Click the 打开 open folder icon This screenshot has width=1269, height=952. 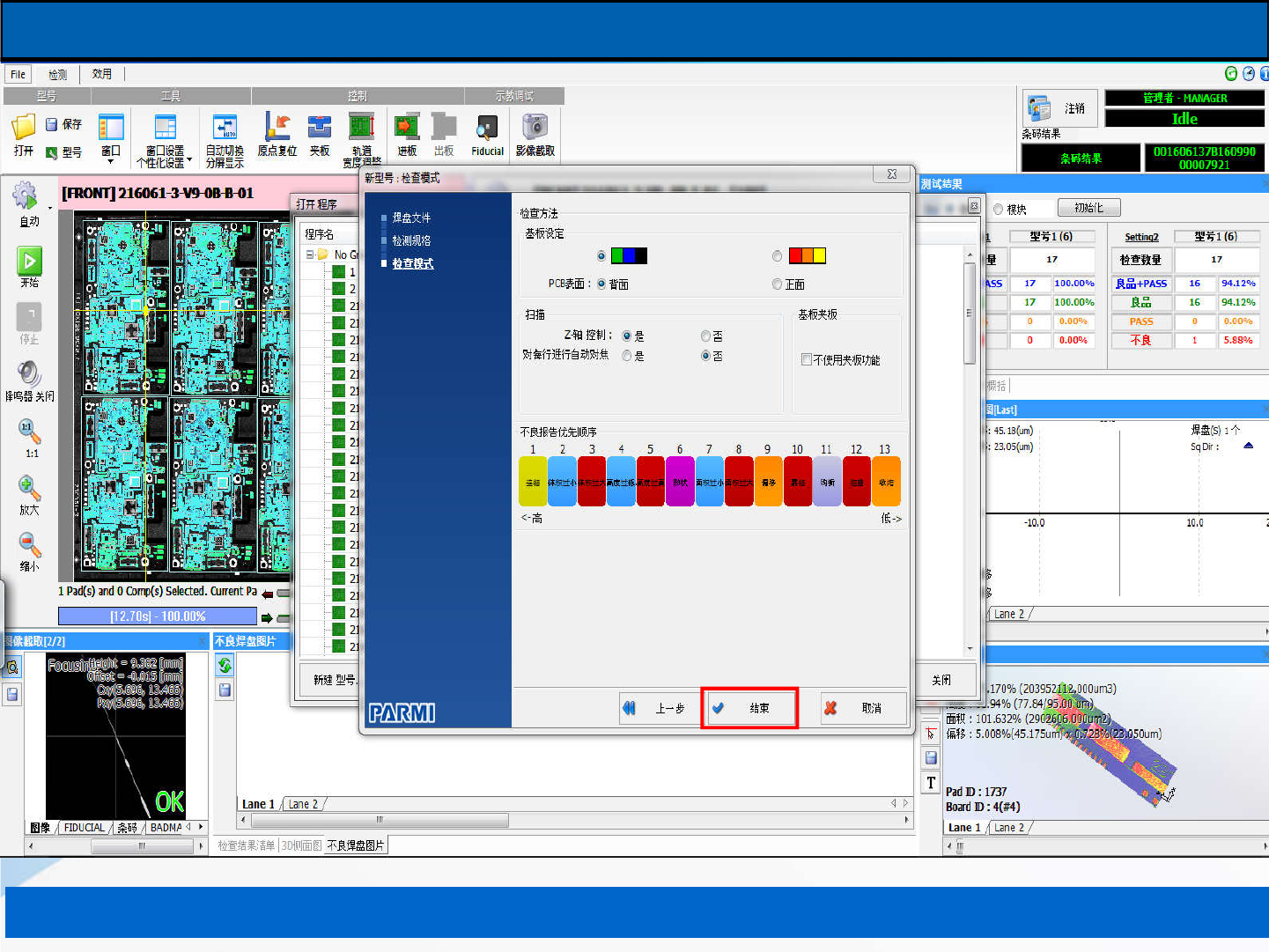(x=23, y=129)
